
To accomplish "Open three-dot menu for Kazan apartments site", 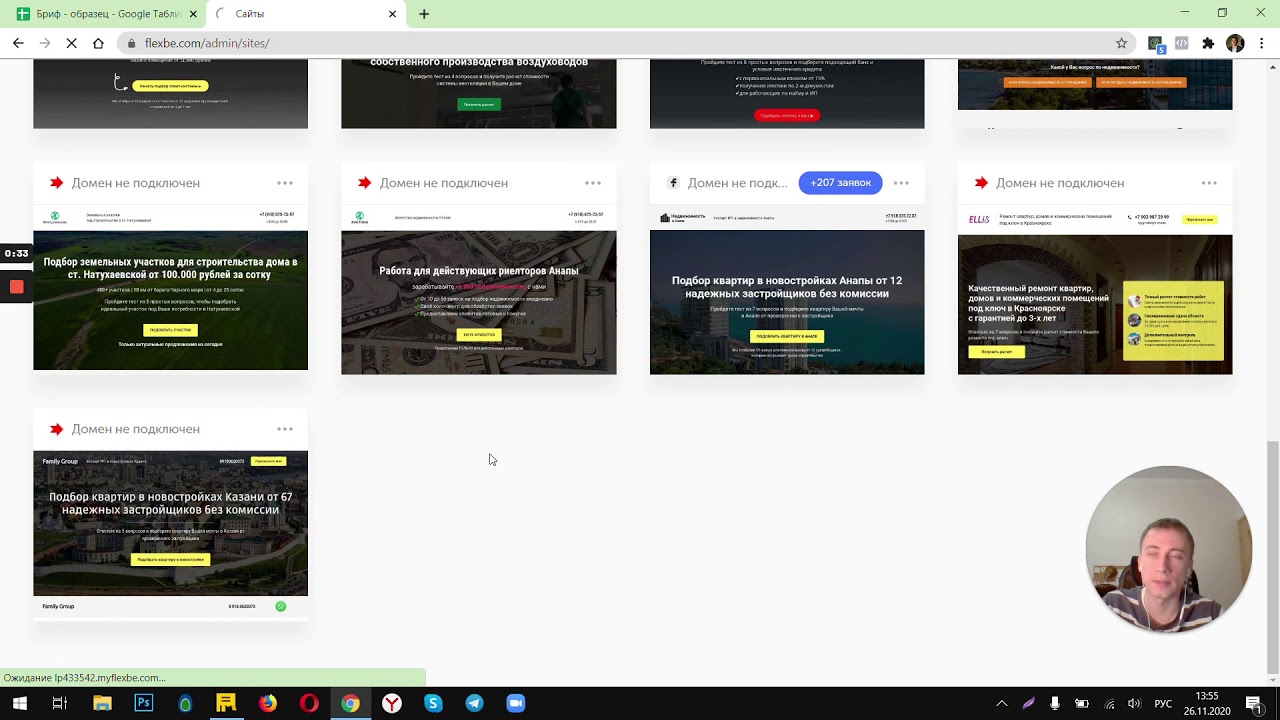I will tap(285, 429).
